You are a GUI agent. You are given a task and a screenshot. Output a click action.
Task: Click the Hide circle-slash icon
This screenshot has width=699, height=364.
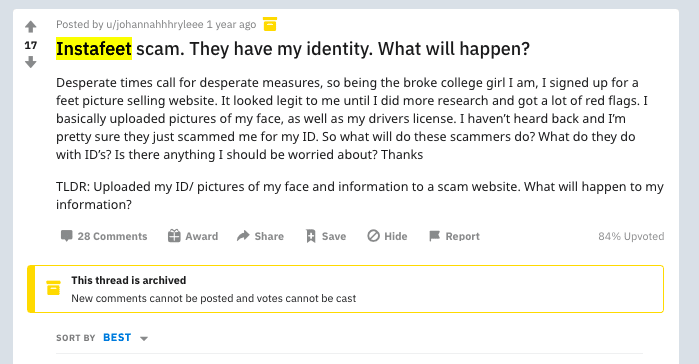point(373,236)
